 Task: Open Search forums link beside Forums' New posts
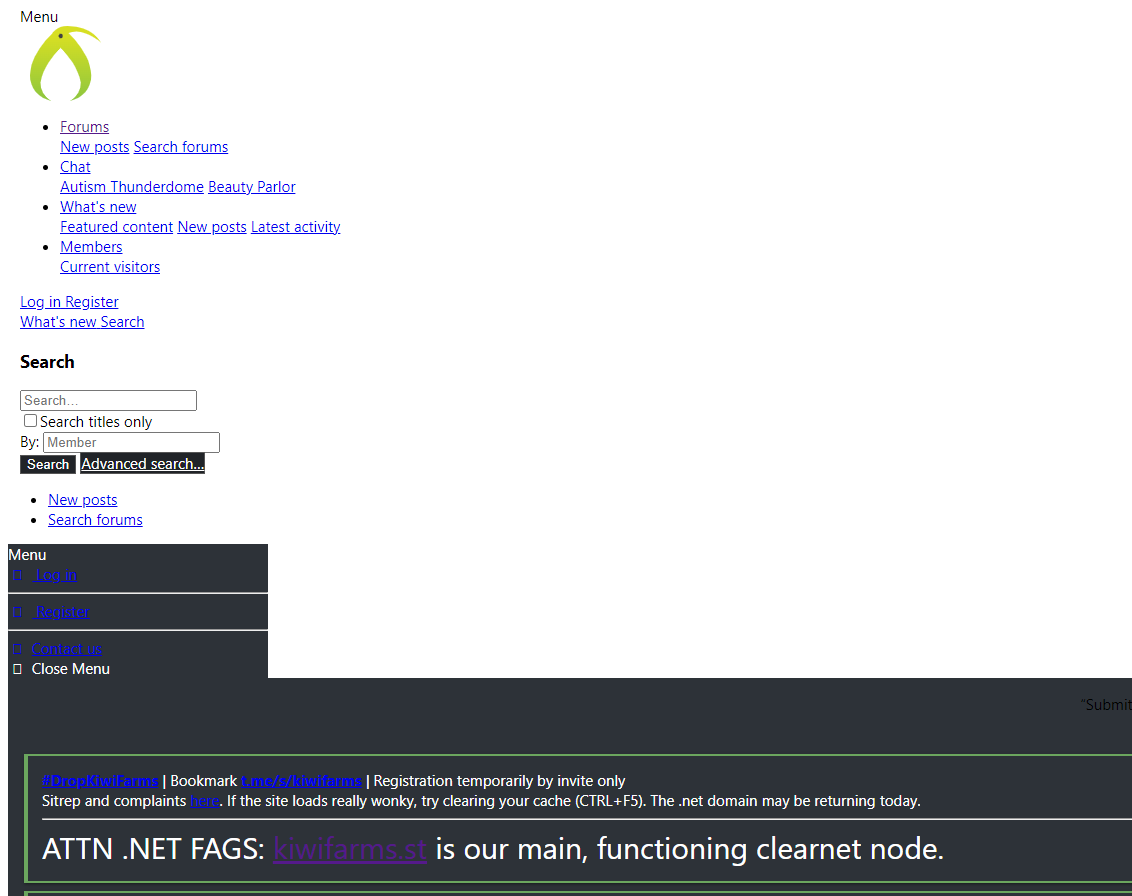click(x=180, y=147)
